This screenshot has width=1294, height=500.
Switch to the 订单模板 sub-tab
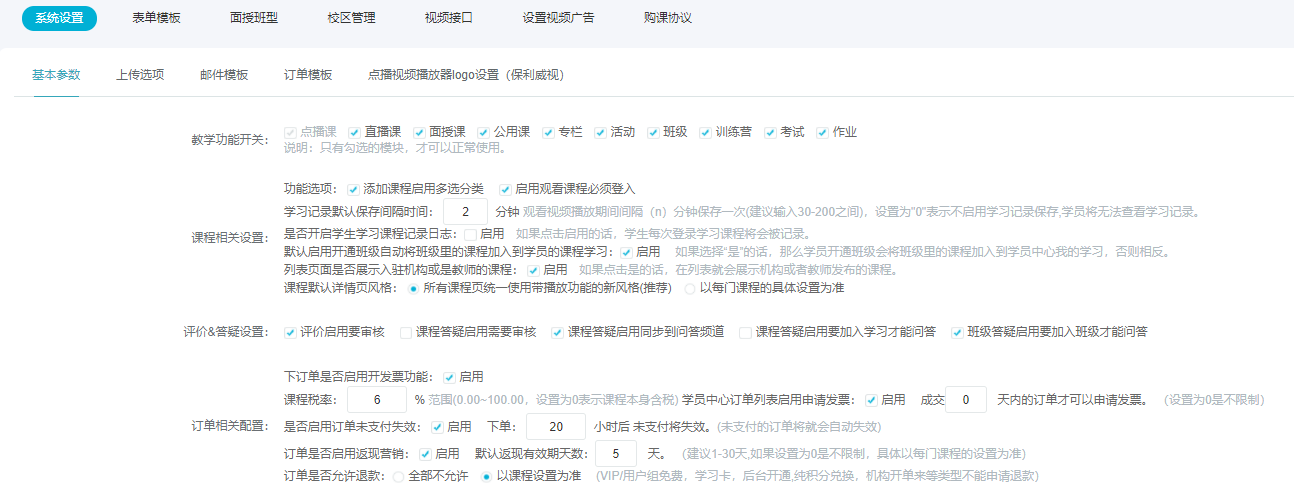308,75
